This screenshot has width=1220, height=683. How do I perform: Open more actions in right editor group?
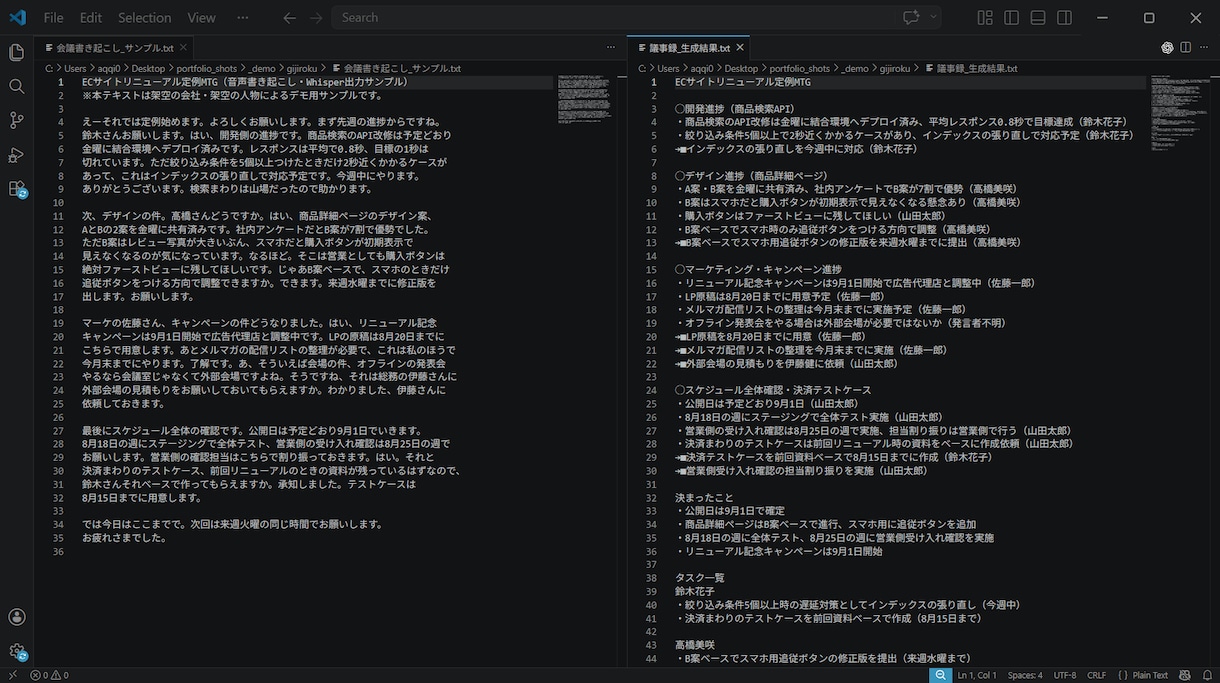pyautogui.click(x=1204, y=47)
